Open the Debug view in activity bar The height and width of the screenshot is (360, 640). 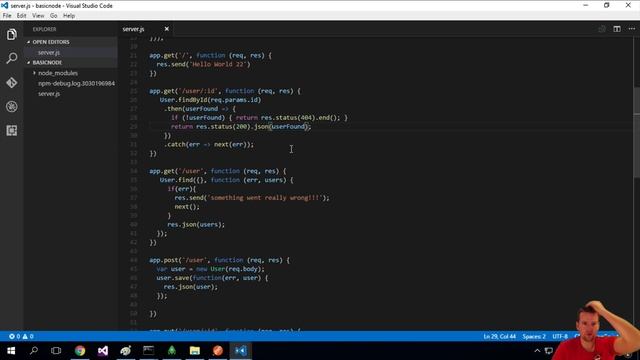point(11,107)
